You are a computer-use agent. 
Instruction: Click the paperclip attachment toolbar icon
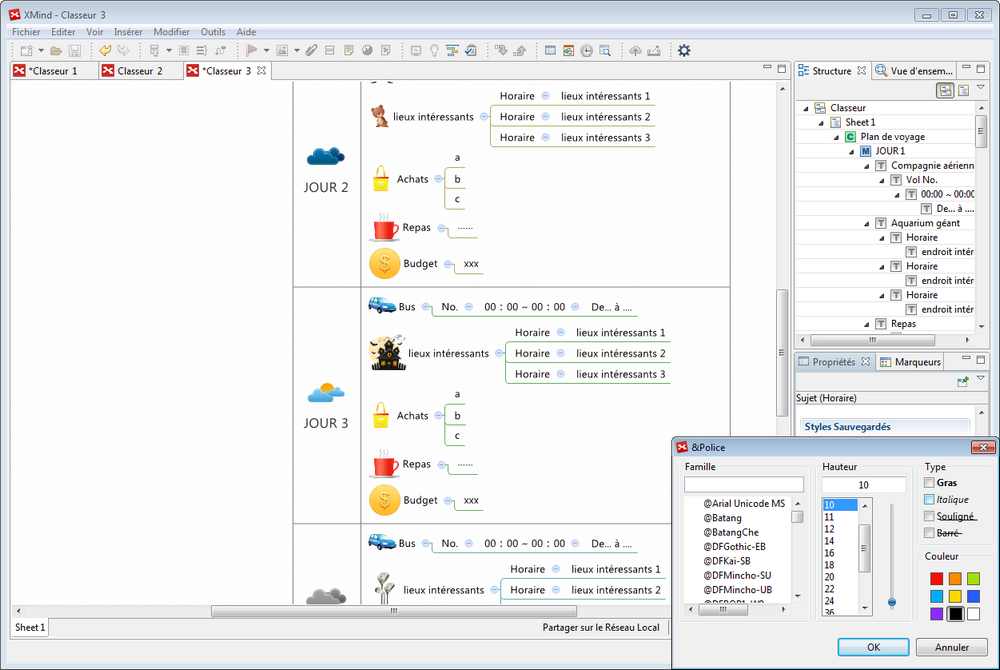pyautogui.click(x=311, y=50)
